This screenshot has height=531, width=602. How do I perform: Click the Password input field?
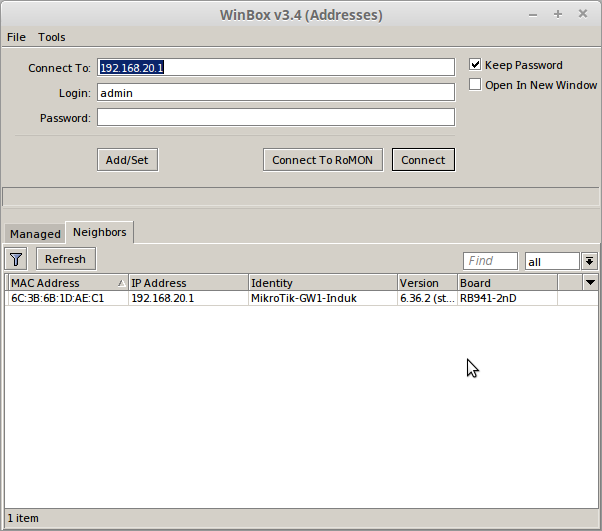tap(276, 117)
